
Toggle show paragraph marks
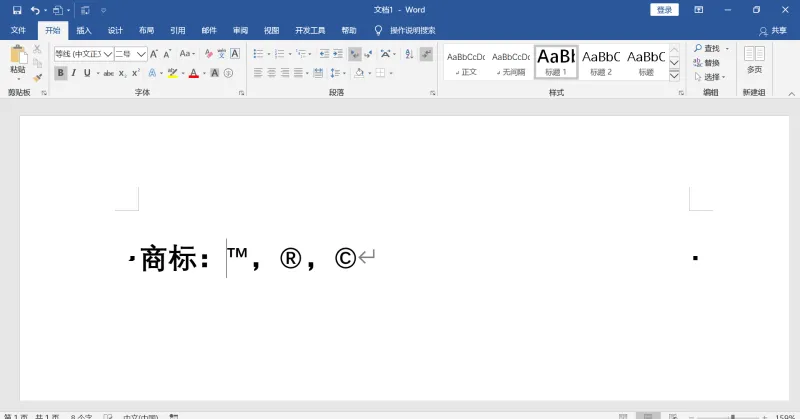point(427,54)
